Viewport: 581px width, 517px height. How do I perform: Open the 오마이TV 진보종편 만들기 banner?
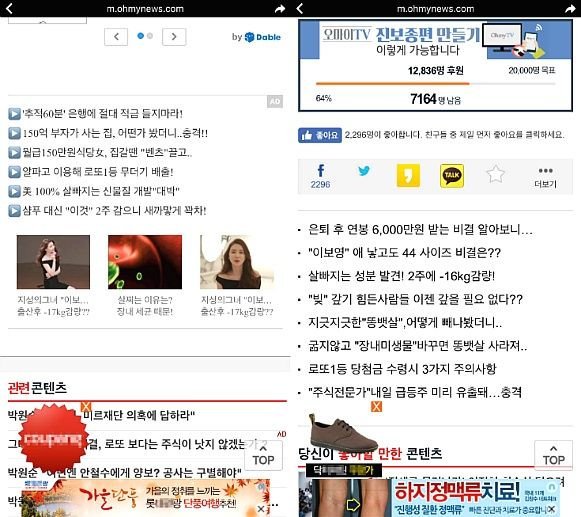tap(435, 39)
